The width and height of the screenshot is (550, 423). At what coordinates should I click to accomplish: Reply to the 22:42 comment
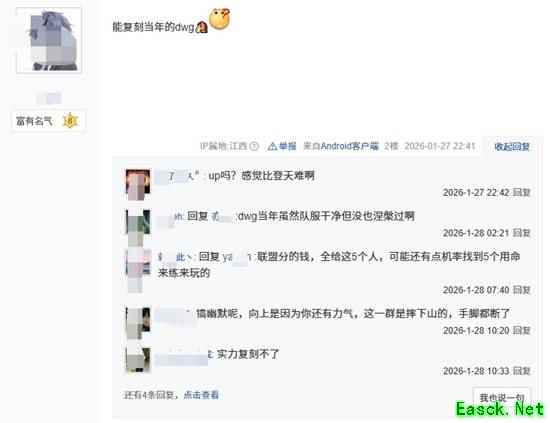pyautogui.click(x=522, y=192)
